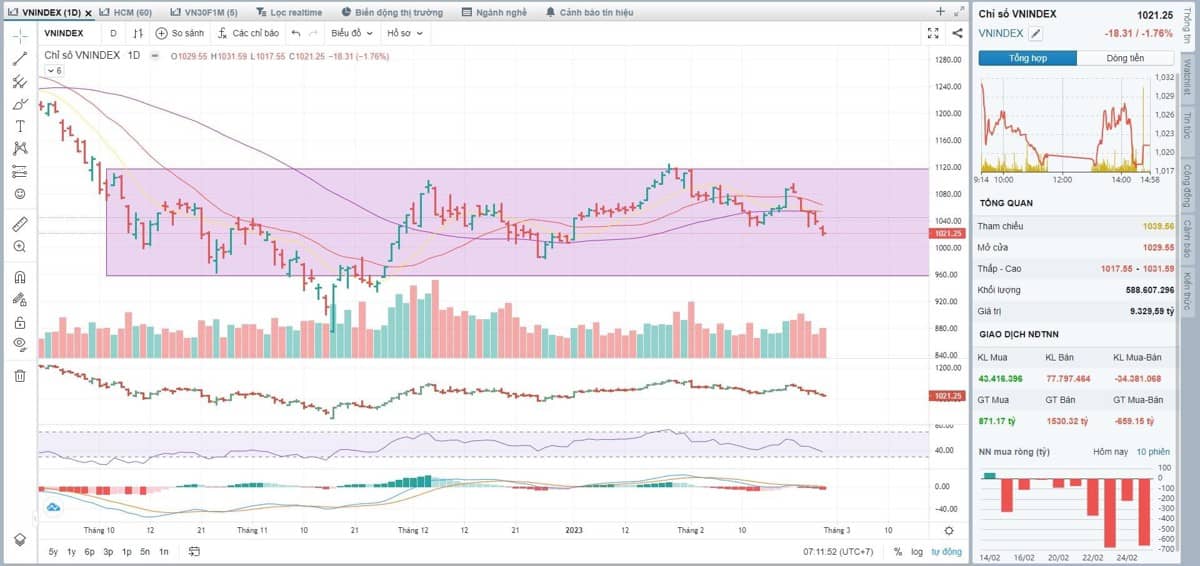Expand the Biểu đồ dropdown
The image size is (1200, 566).
pyautogui.click(x=352, y=33)
